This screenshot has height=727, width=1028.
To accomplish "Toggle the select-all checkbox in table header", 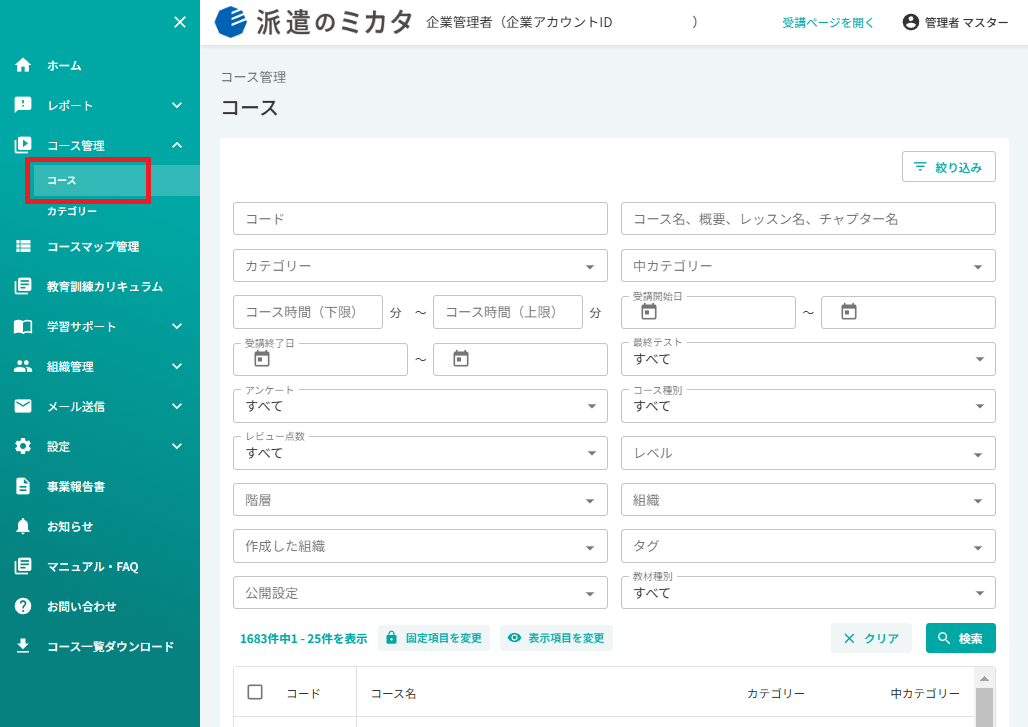I will click(255, 692).
